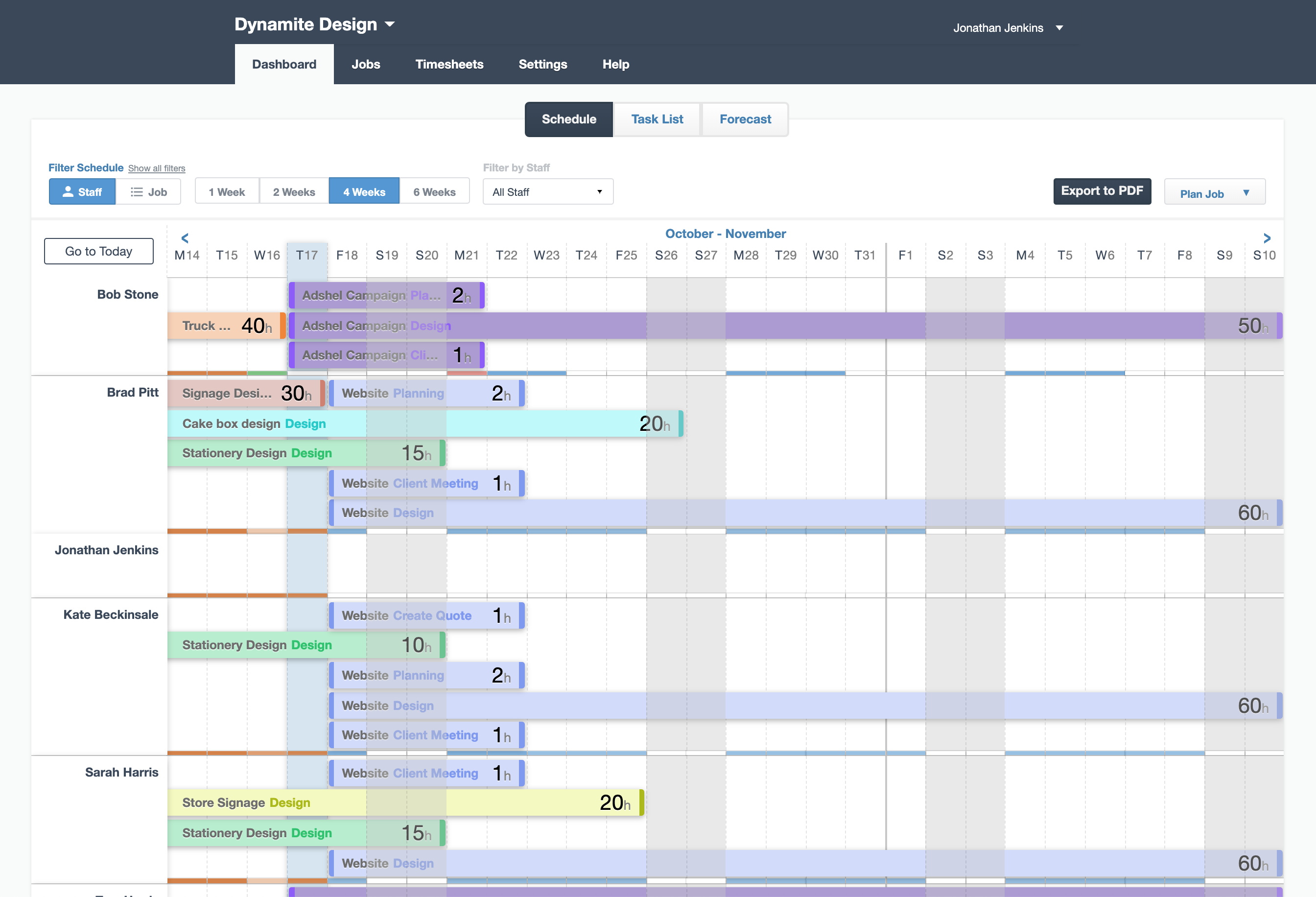Viewport: 1316px width, 897px height.
Task: Choose the 1 Week range option
Action: click(227, 192)
